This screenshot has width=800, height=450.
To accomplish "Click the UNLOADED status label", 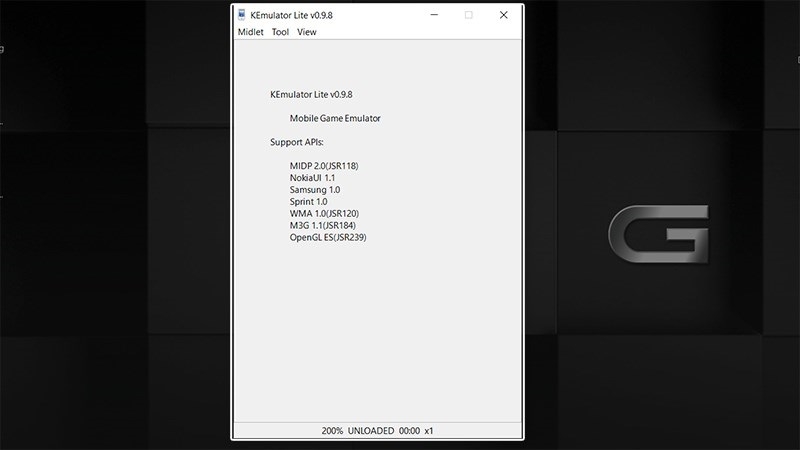I will [x=371, y=431].
